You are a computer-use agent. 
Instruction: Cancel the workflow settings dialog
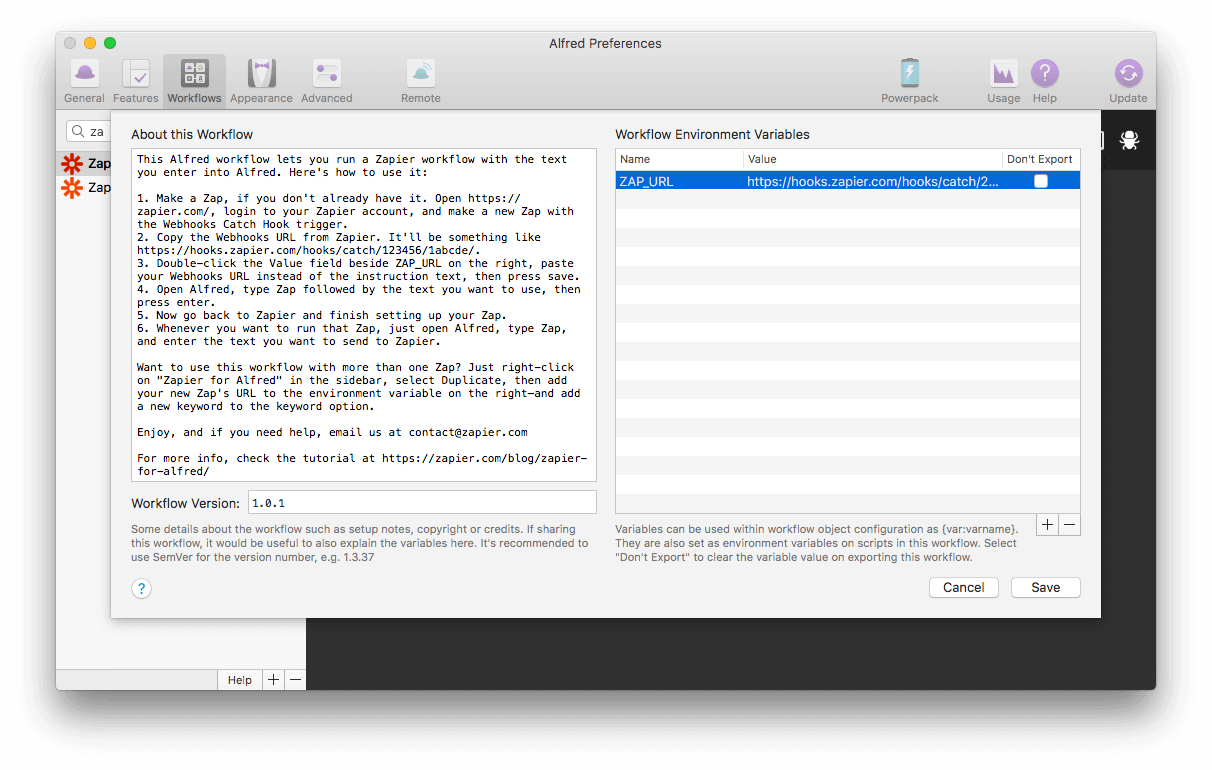[x=963, y=587]
